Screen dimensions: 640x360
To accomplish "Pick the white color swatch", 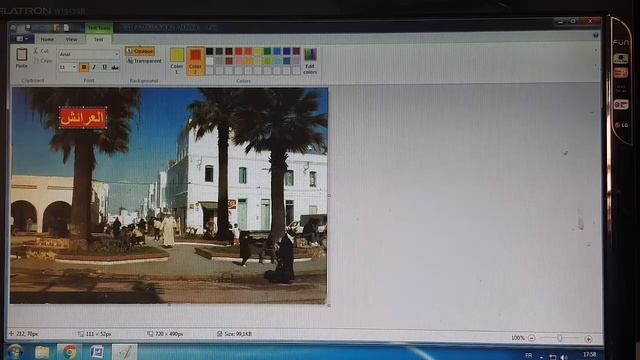I will (209, 61).
